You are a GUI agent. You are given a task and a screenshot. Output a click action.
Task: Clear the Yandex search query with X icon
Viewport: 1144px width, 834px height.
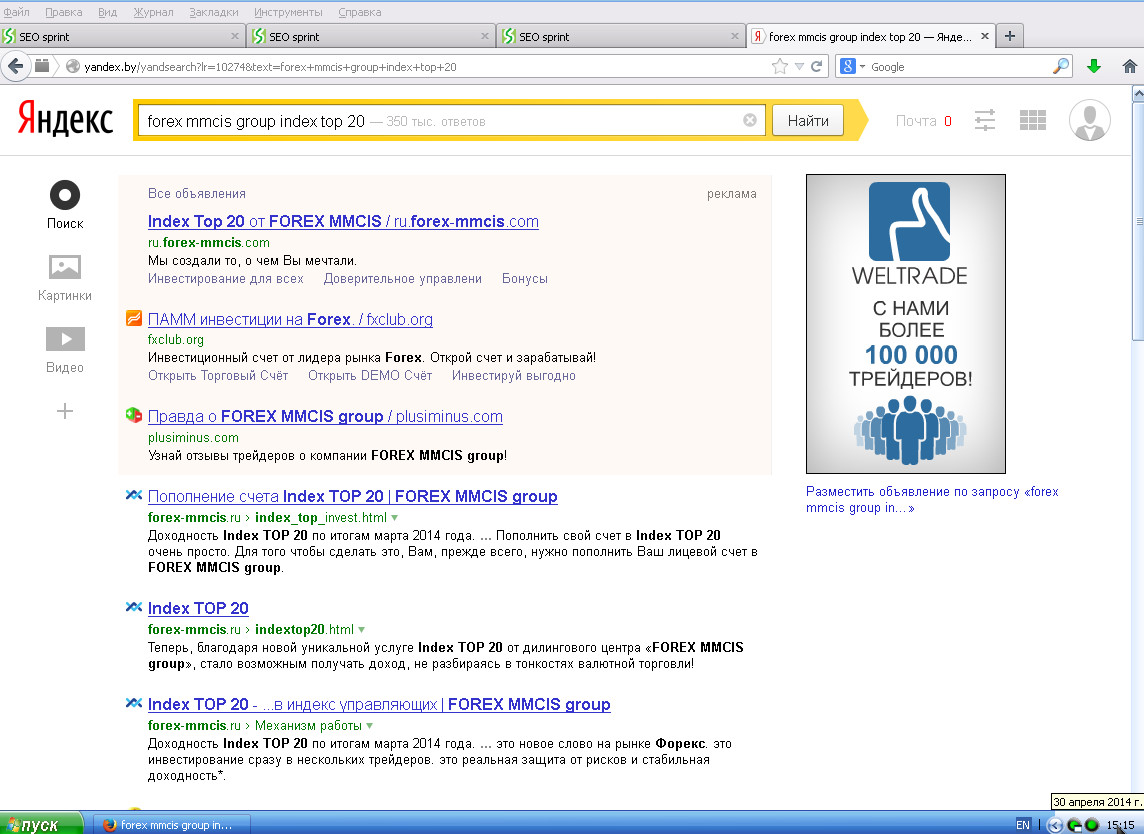749,120
